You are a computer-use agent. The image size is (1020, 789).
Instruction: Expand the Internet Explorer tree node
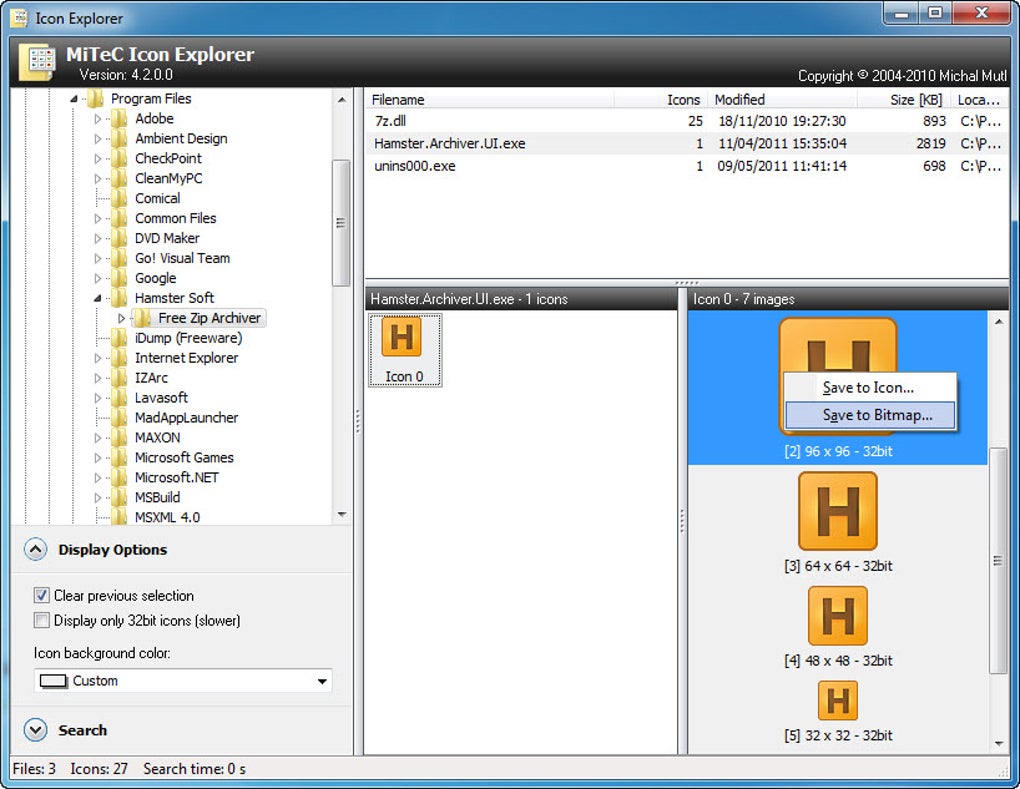tap(98, 358)
